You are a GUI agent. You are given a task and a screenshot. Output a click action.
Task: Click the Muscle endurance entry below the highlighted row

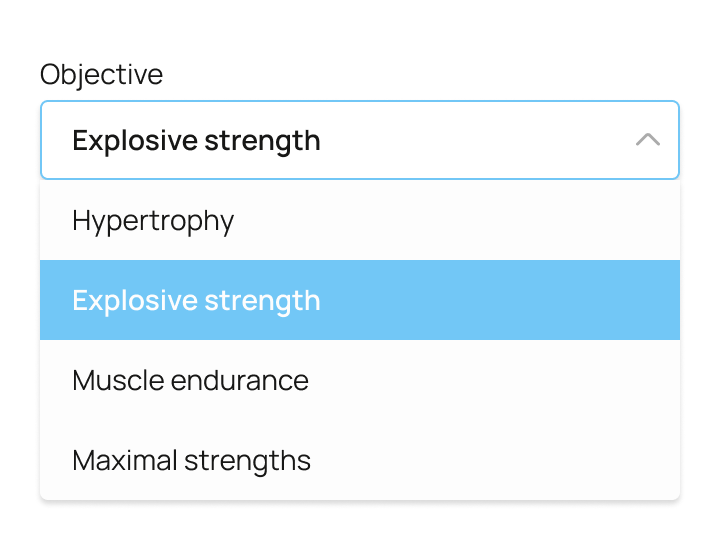[x=190, y=380]
